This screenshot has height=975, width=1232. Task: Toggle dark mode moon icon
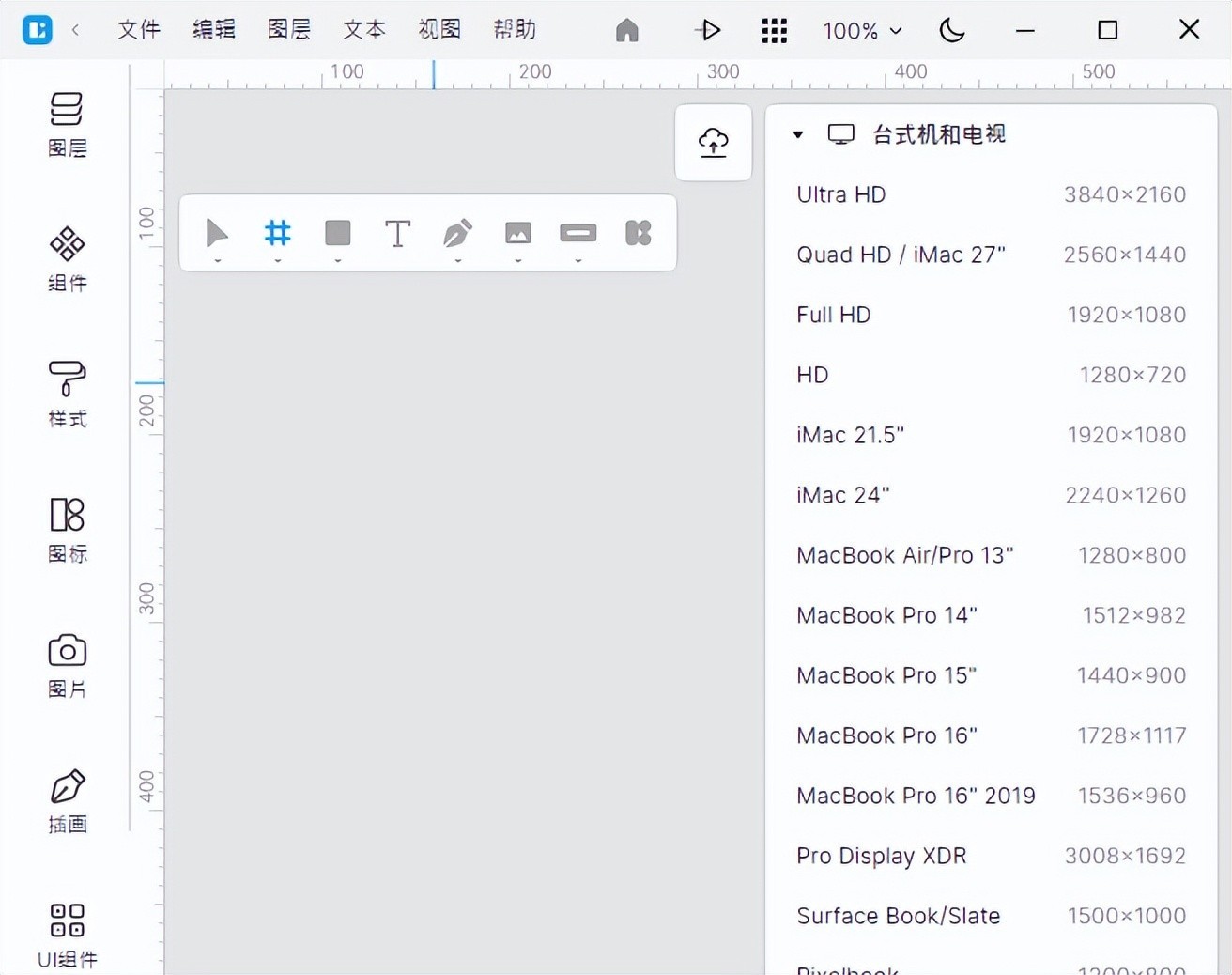(x=952, y=30)
